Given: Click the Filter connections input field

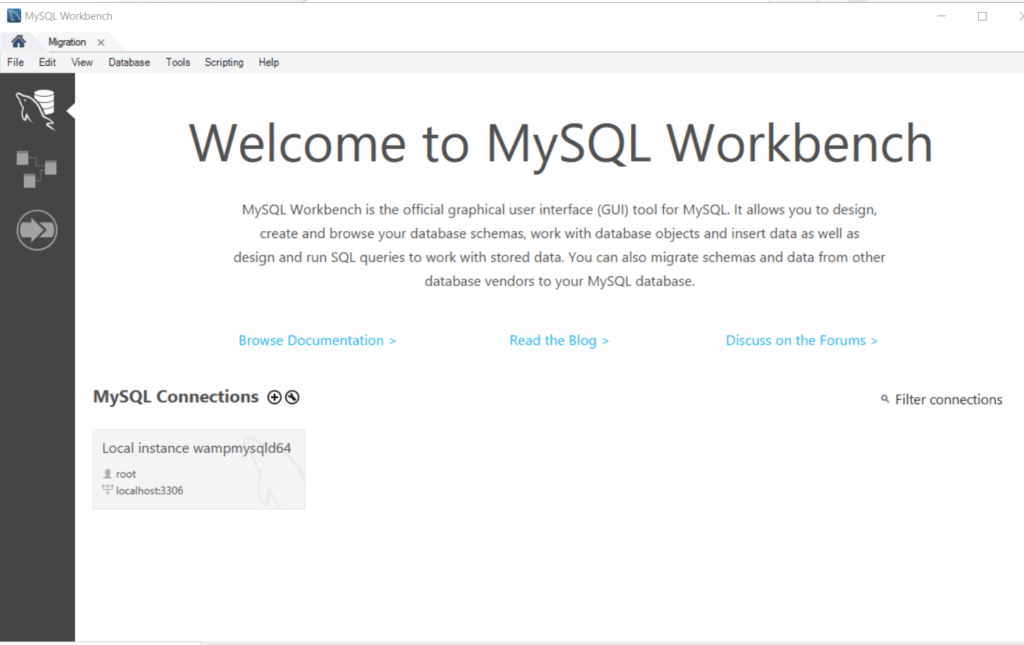Looking at the screenshot, I should click(x=946, y=399).
